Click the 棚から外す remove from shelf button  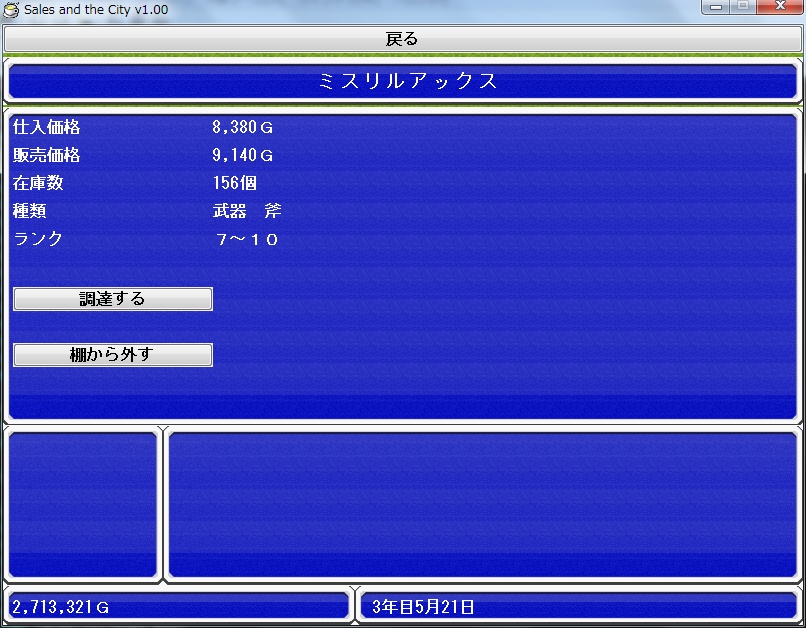tap(113, 355)
